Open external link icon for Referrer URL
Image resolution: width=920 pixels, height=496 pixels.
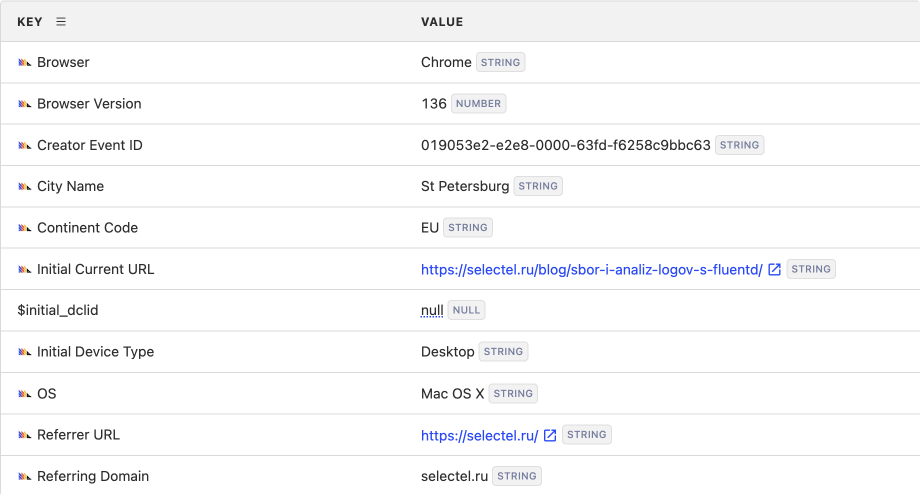point(550,435)
